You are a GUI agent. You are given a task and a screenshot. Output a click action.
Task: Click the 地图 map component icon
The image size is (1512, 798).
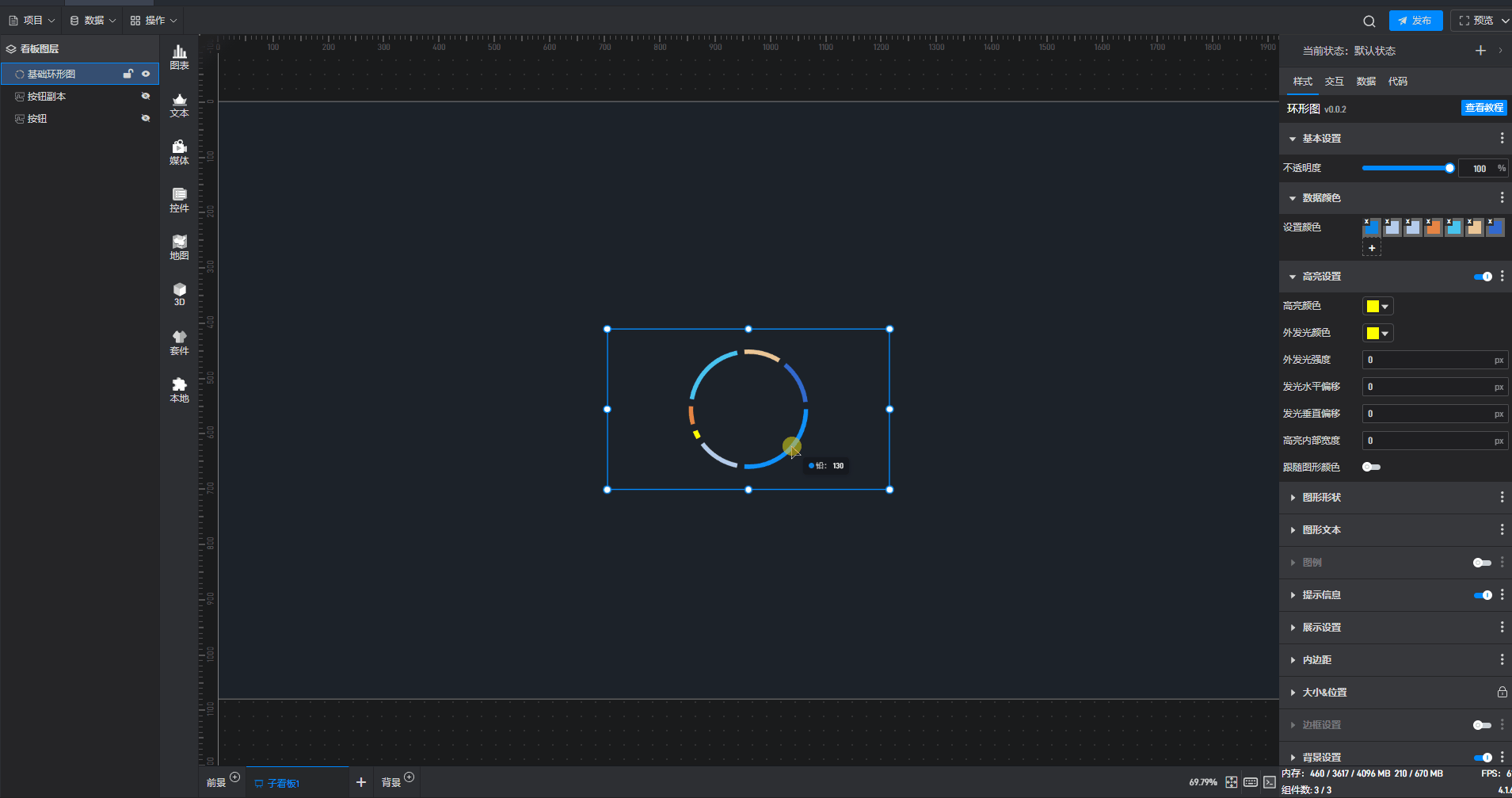(x=180, y=247)
